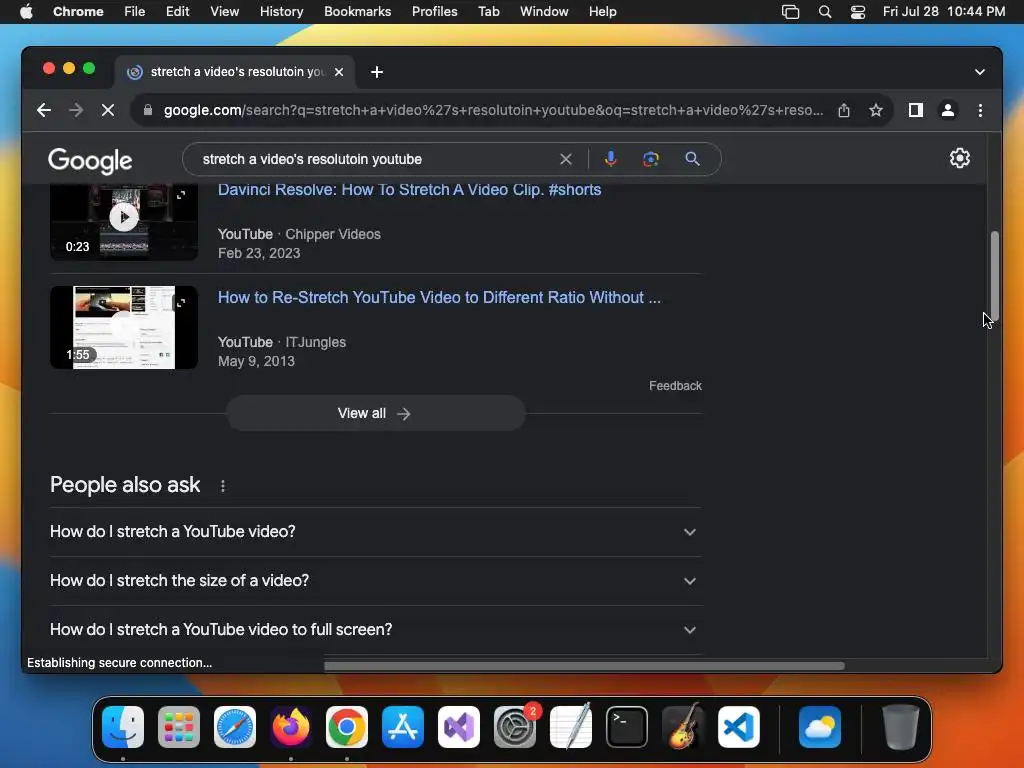Screen dimensions: 1024x768
Task: Open How to Re-Stretch YouTube Video link
Action: [439, 297]
